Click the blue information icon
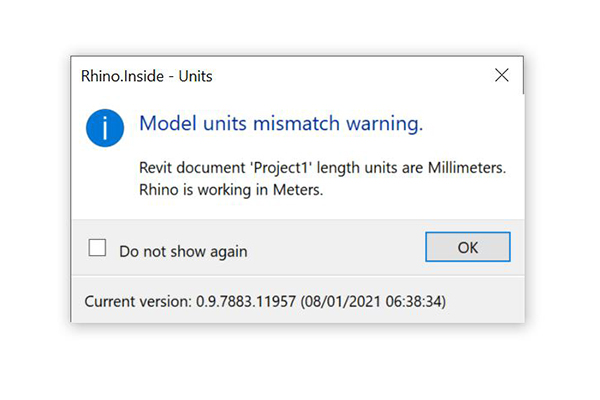 coord(105,128)
